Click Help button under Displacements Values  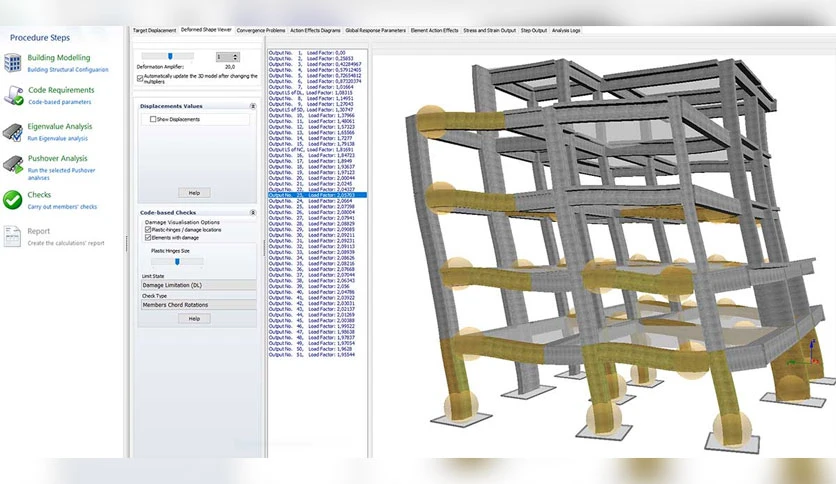(194, 193)
